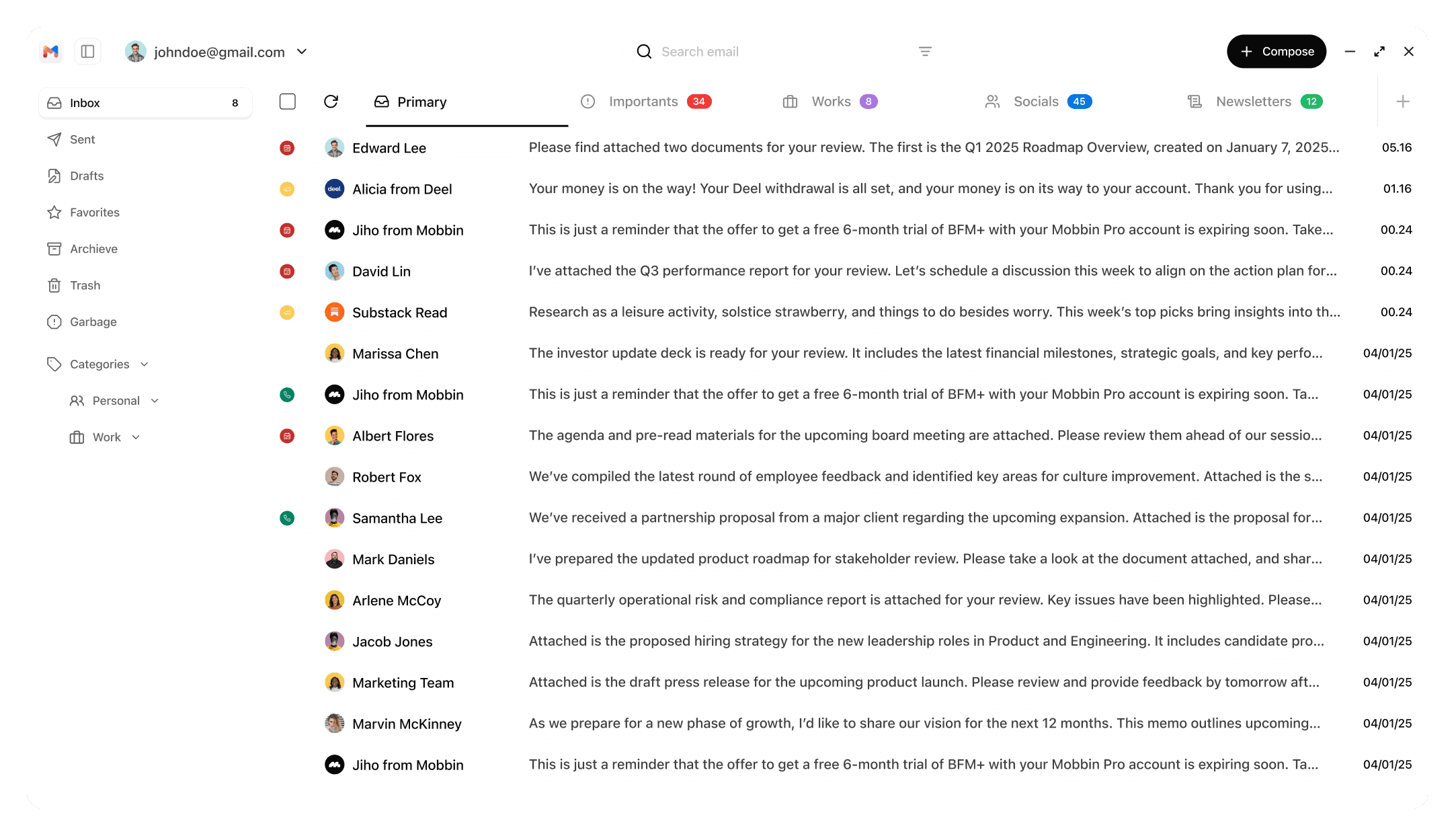1456x836 pixels.
Task: Open the search filter options icon
Action: click(x=925, y=52)
